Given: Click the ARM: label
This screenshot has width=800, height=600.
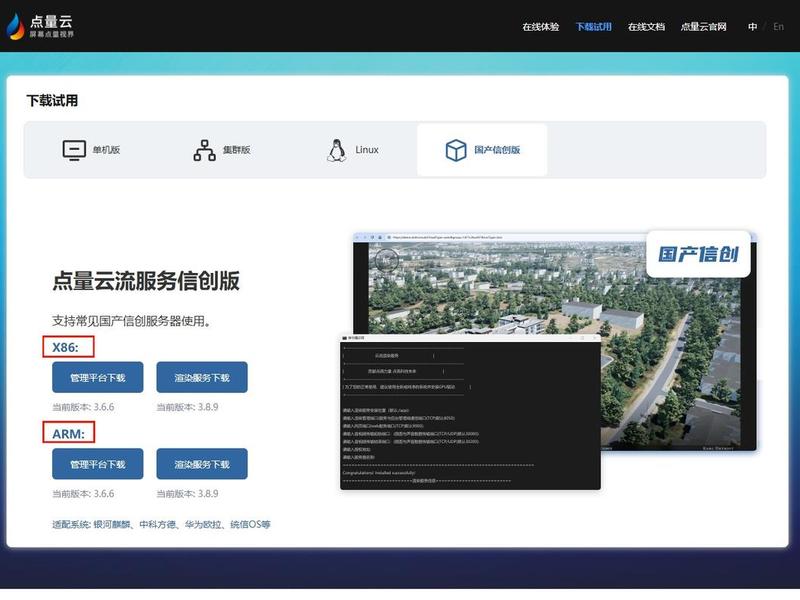Looking at the screenshot, I should coord(68,434).
